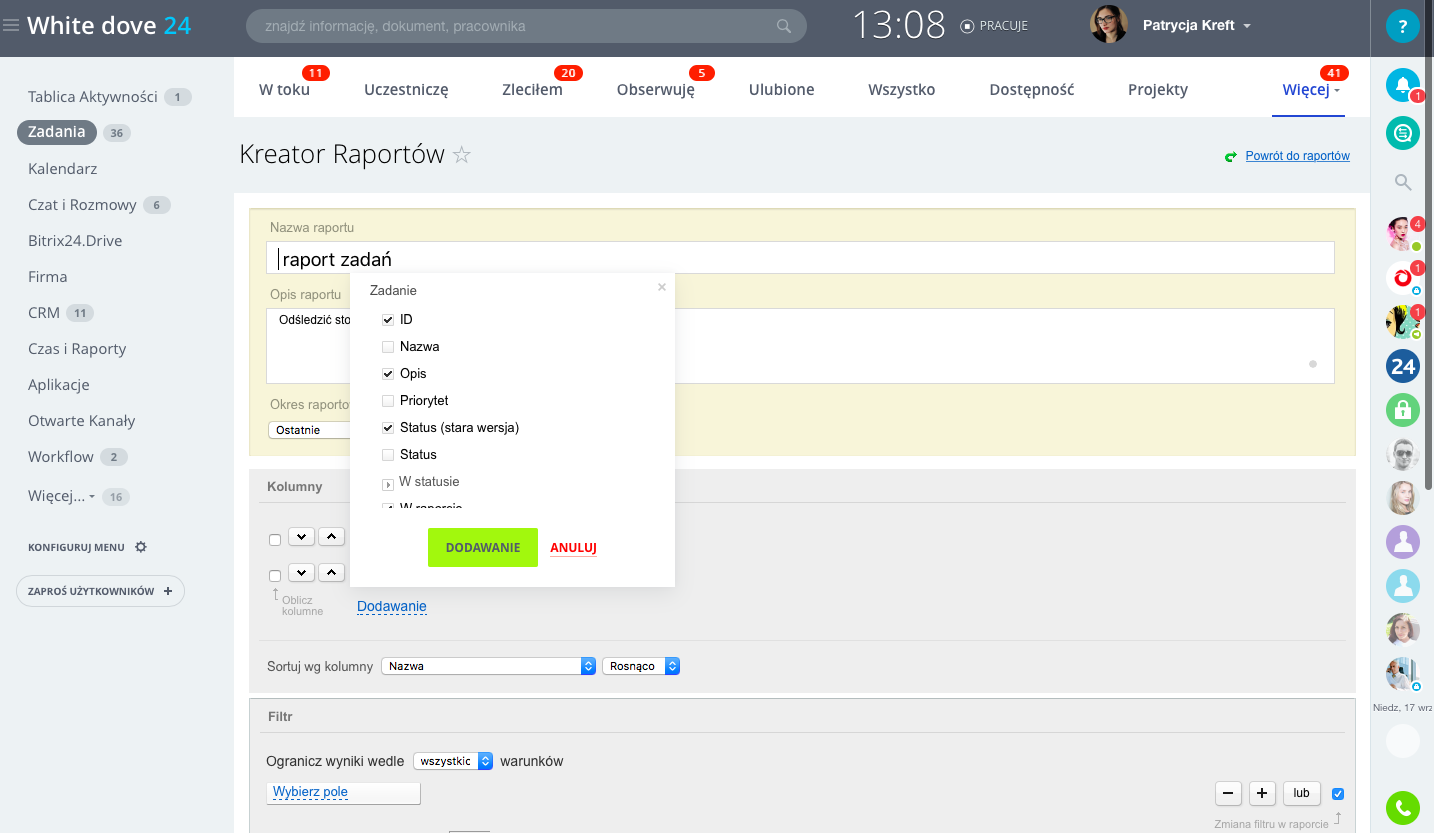Click the green phone call icon
The height and width of the screenshot is (833, 1434).
(x=1402, y=807)
